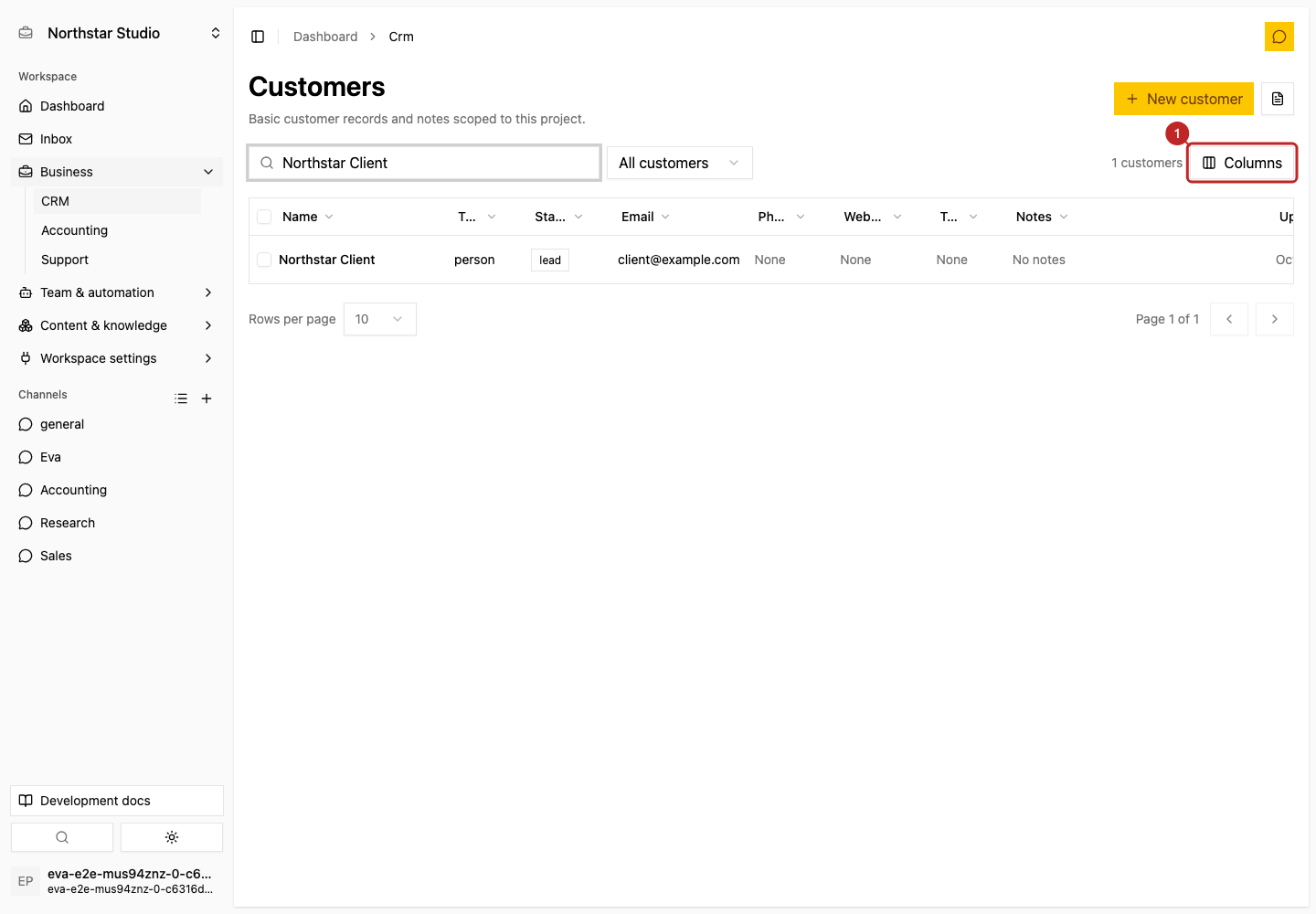Toggle theme with the sun icon
Viewport: 1316px width, 914px height.
point(172,837)
